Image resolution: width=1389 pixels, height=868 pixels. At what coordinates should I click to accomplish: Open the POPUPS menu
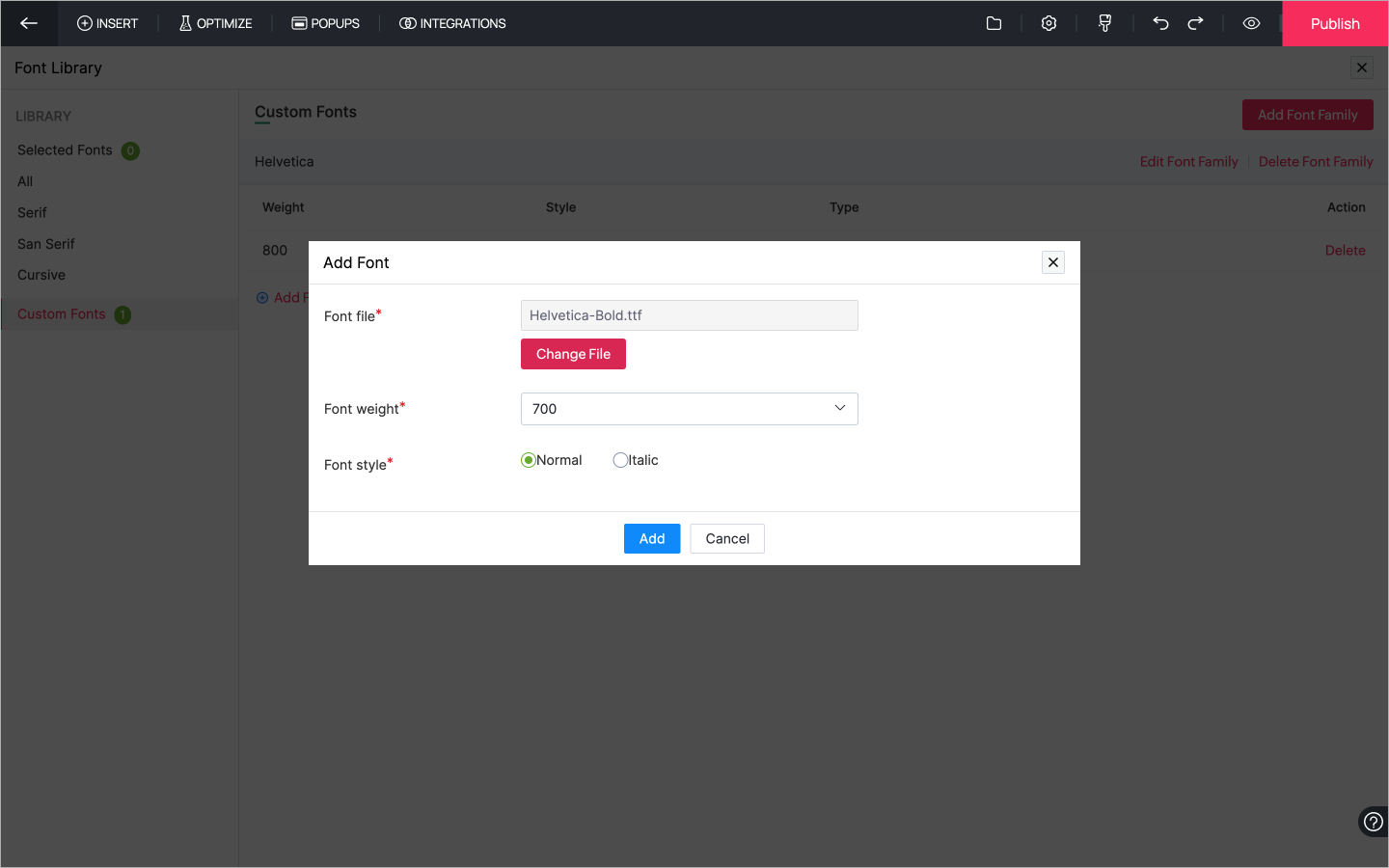tap(325, 23)
